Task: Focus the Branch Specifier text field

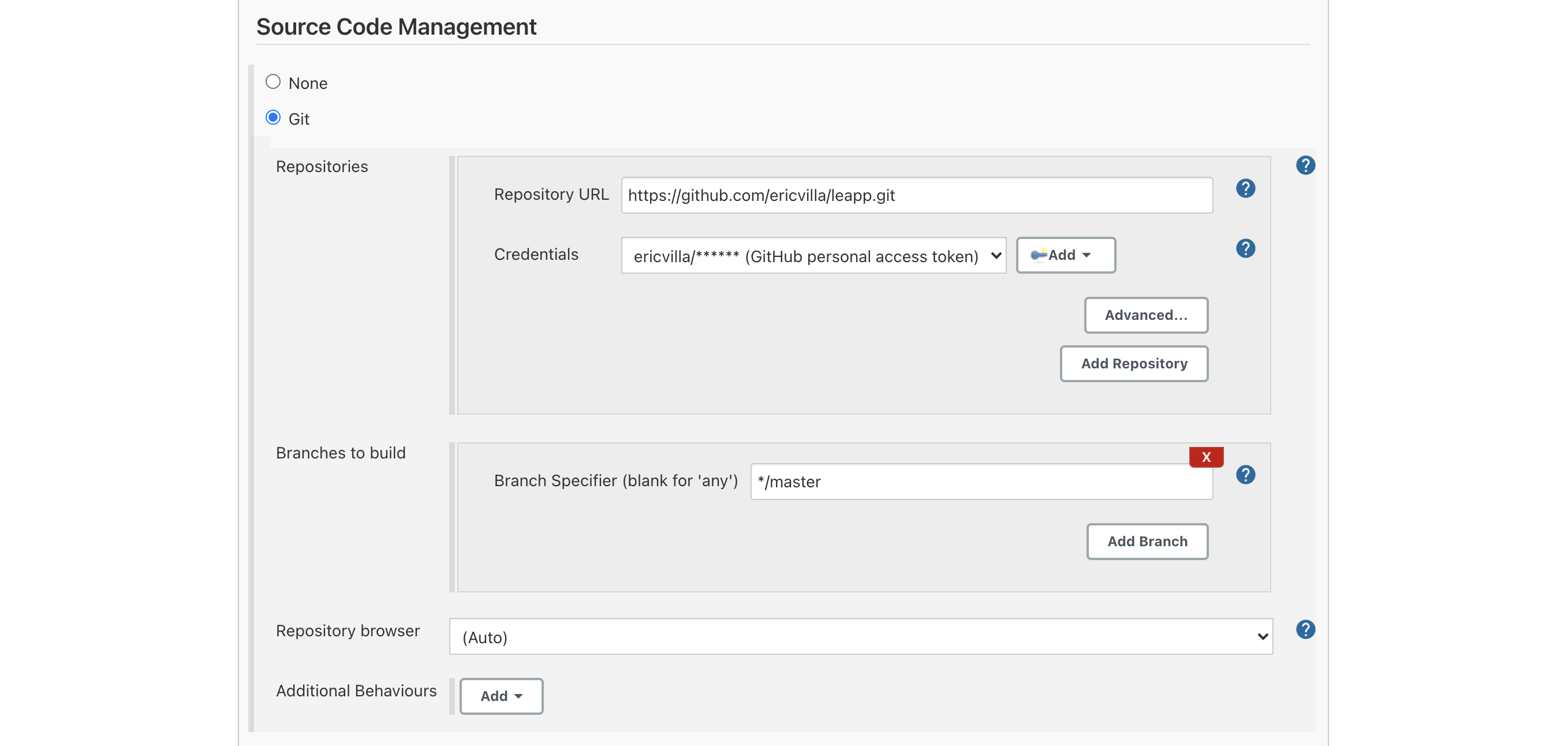Action: pos(981,482)
